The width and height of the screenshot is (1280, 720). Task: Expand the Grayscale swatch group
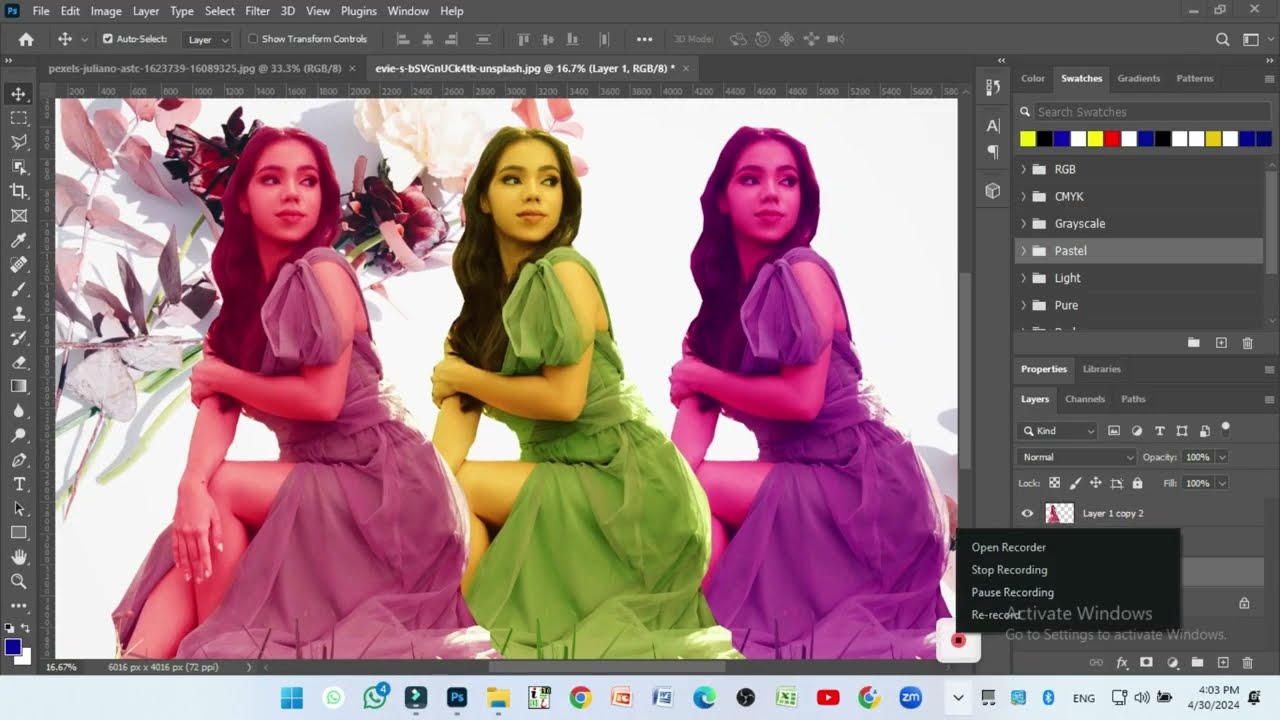tap(1023, 223)
